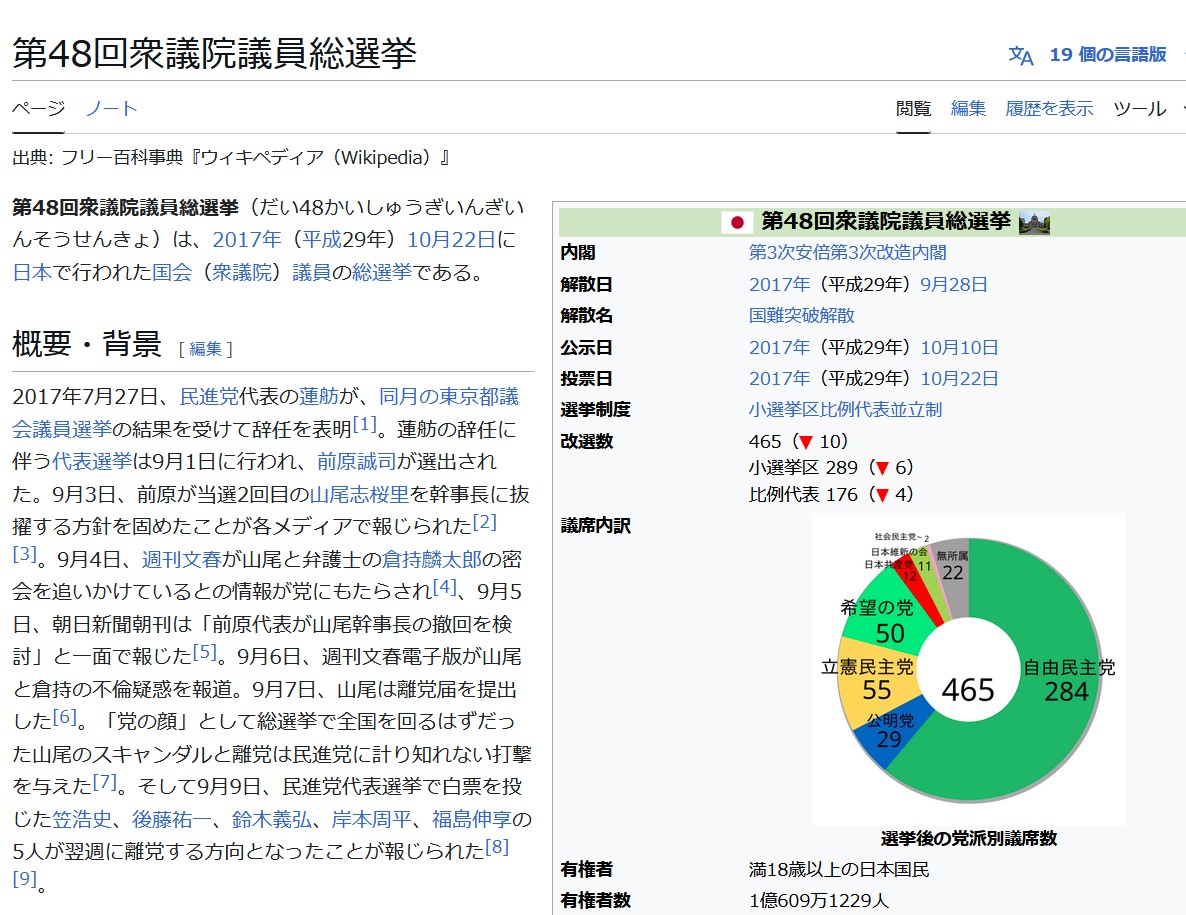Open the 鈴木義弘 link
This screenshot has width=1186, height=915.
pos(272,819)
